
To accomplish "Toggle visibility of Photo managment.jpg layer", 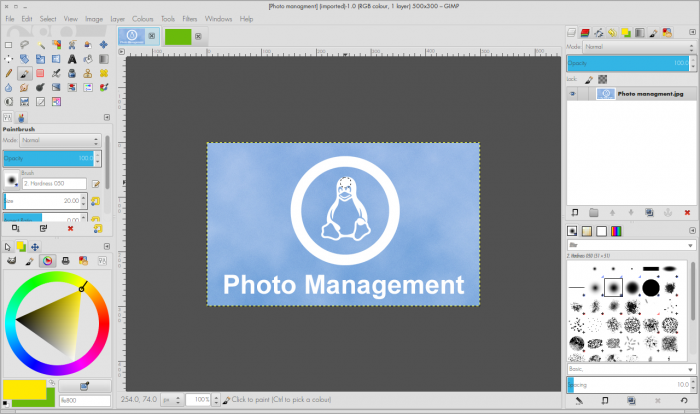I will (x=572, y=94).
